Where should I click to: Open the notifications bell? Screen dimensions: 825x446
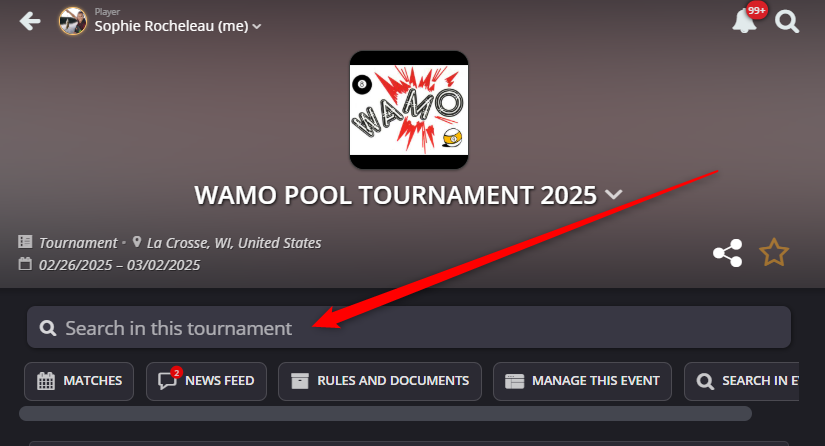tap(744, 21)
